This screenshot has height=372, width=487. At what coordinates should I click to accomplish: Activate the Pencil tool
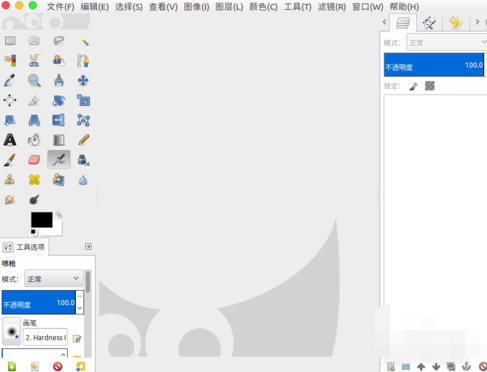coord(83,140)
